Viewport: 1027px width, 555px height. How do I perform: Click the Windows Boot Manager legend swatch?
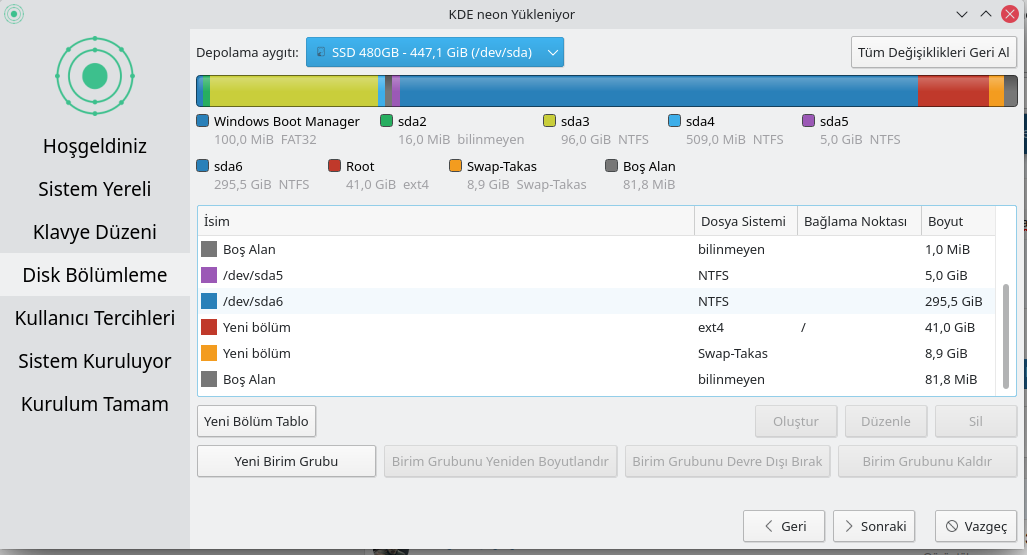coord(203,121)
